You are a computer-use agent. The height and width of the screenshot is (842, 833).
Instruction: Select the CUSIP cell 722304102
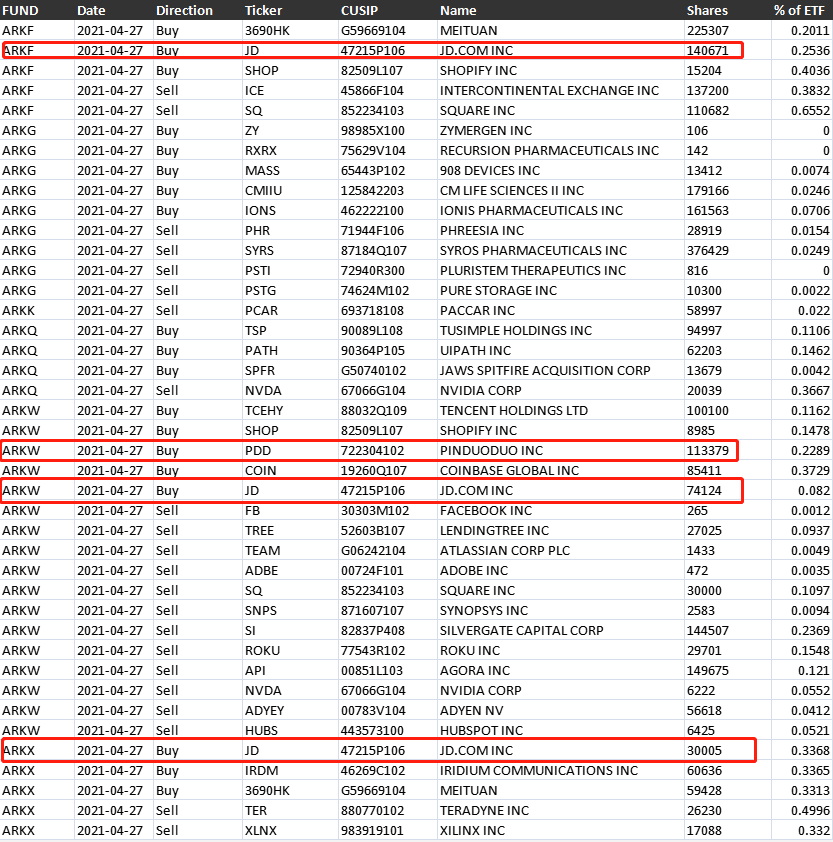[372, 451]
